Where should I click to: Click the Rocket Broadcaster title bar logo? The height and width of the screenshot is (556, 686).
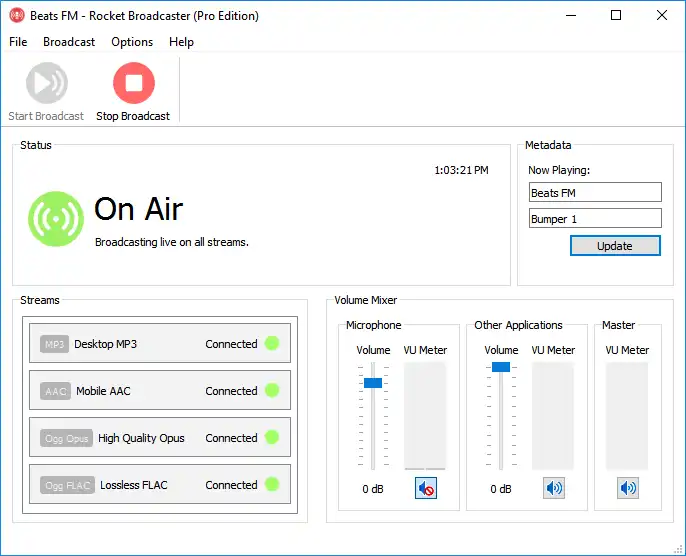click(17, 15)
